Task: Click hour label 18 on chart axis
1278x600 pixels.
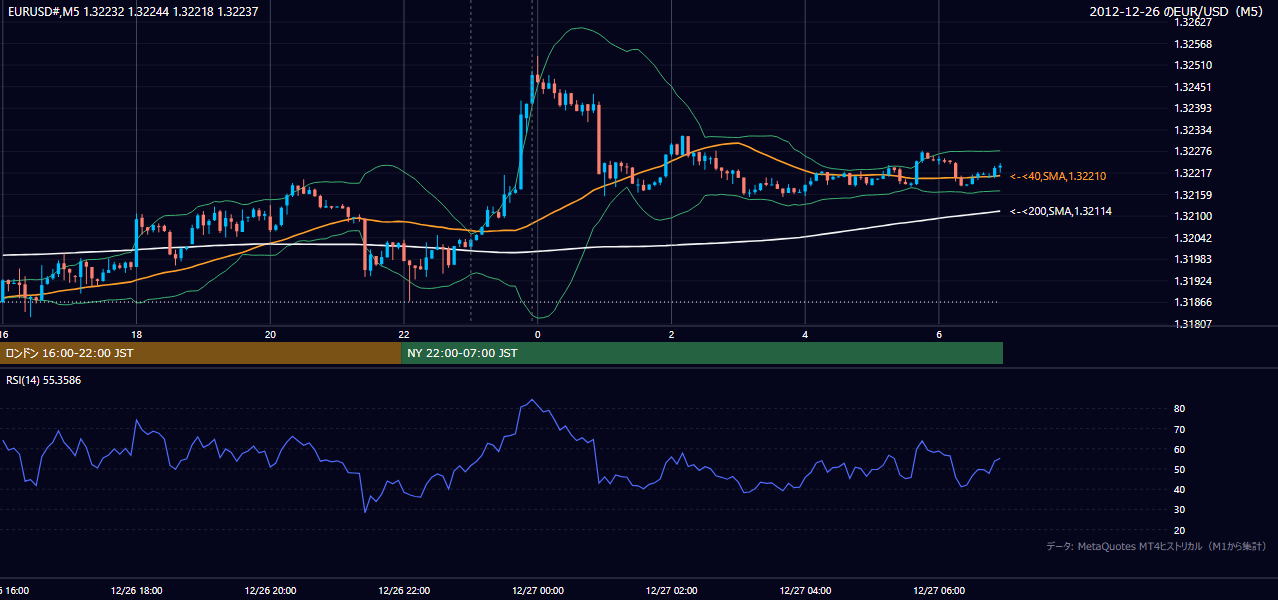Action: tap(136, 333)
